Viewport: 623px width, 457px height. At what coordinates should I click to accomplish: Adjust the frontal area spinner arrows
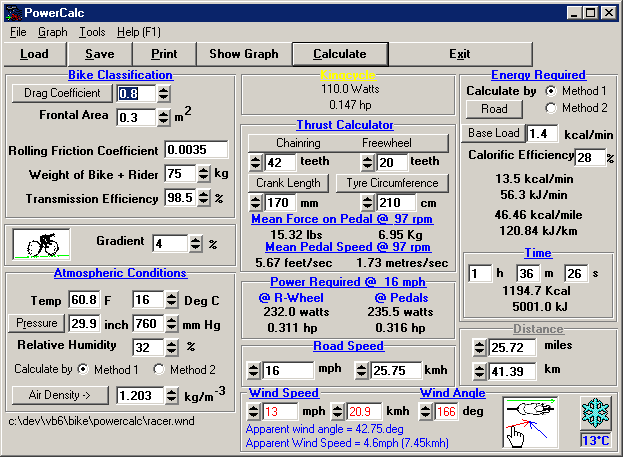[163, 118]
